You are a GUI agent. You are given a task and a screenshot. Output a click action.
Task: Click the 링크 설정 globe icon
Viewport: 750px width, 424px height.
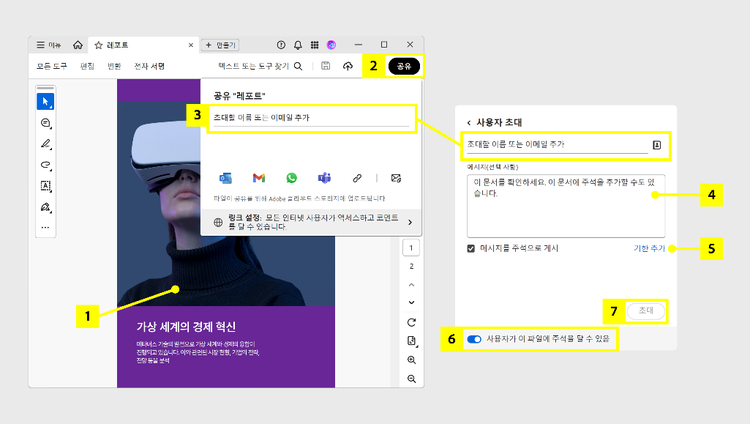pyautogui.click(x=218, y=222)
